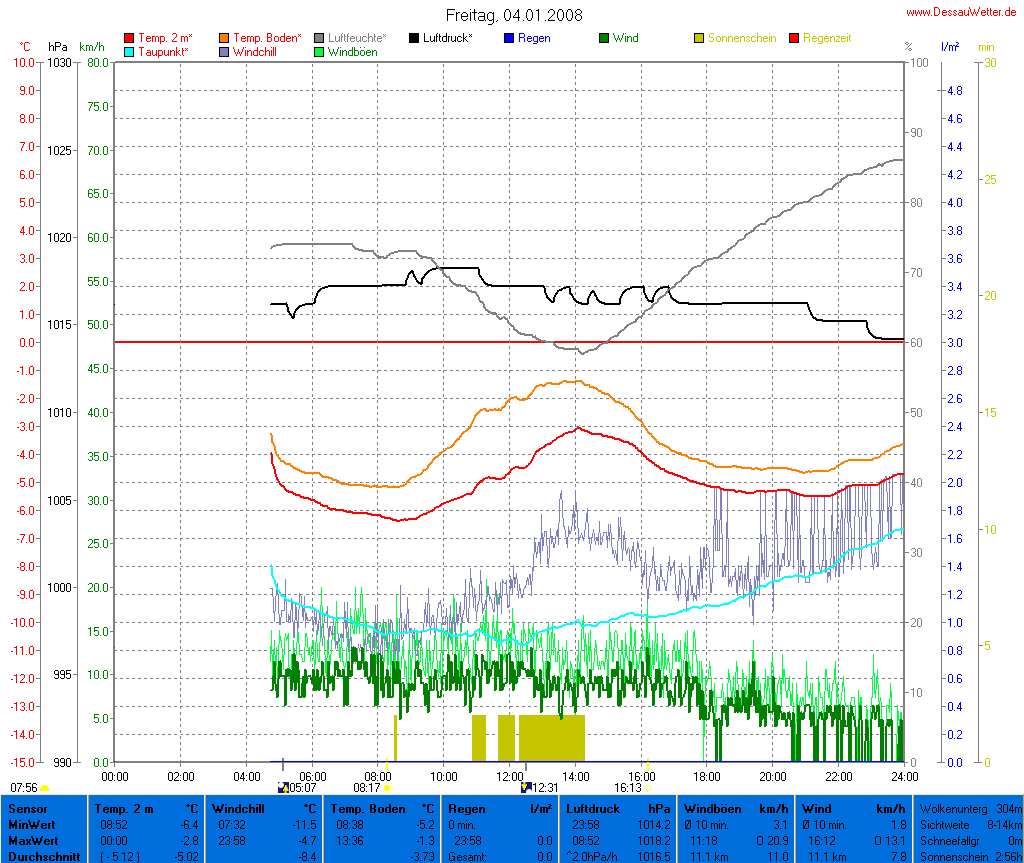Click the Windchill legend label
The width and height of the screenshot is (1024, 863).
(257, 51)
